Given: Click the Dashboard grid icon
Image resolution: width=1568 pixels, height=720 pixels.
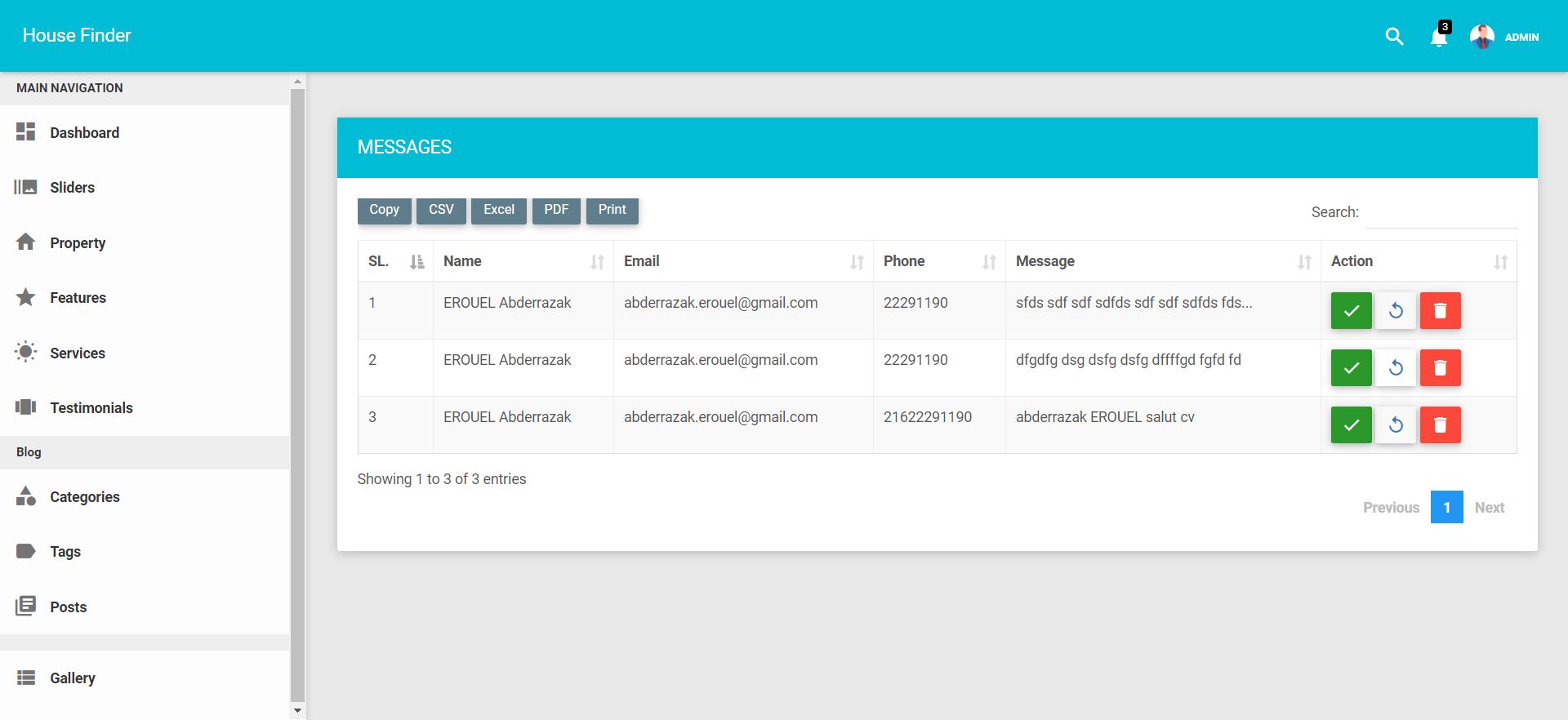Looking at the screenshot, I should click(26, 132).
